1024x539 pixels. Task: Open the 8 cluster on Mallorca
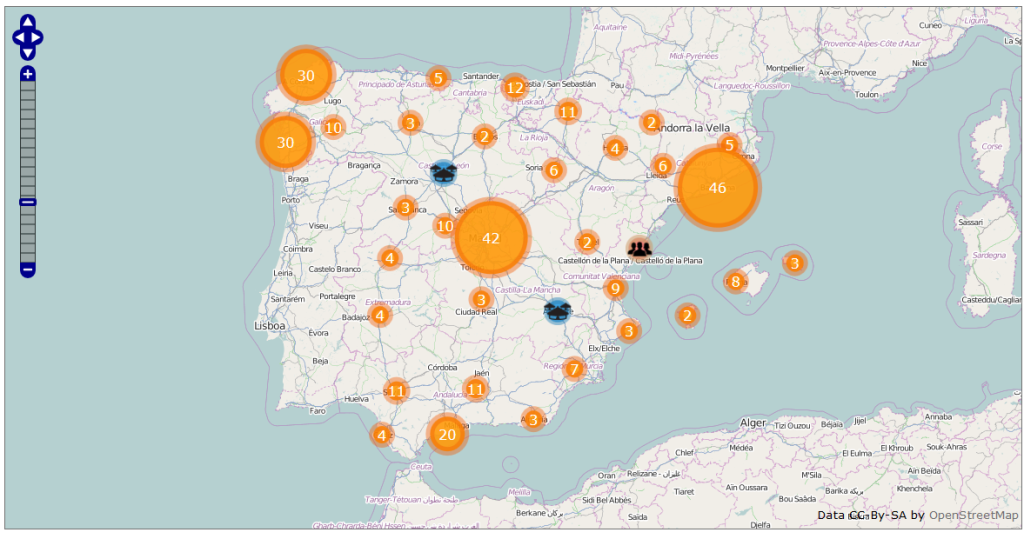coord(735,282)
